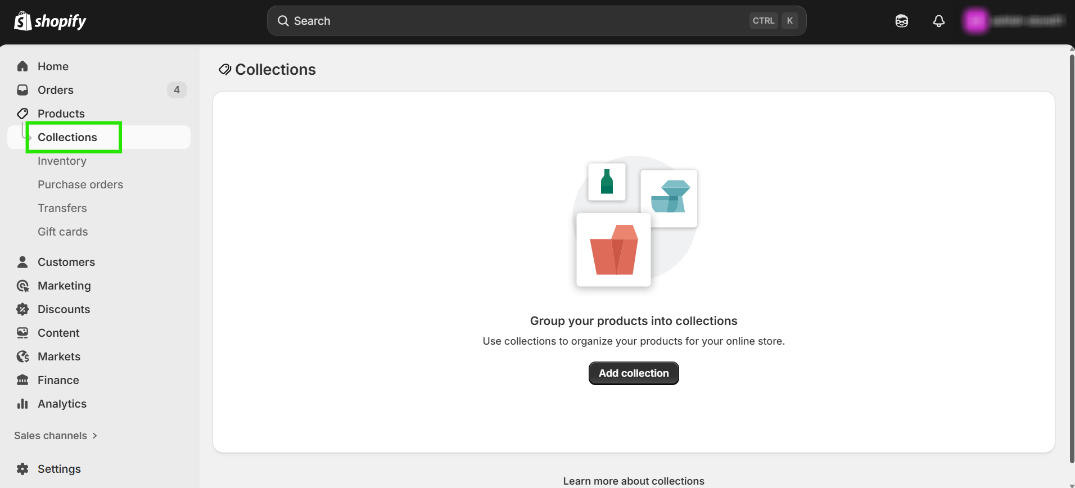The image size is (1075, 488).
Task: Click the Finance bank icon
Action: [23, 380]
